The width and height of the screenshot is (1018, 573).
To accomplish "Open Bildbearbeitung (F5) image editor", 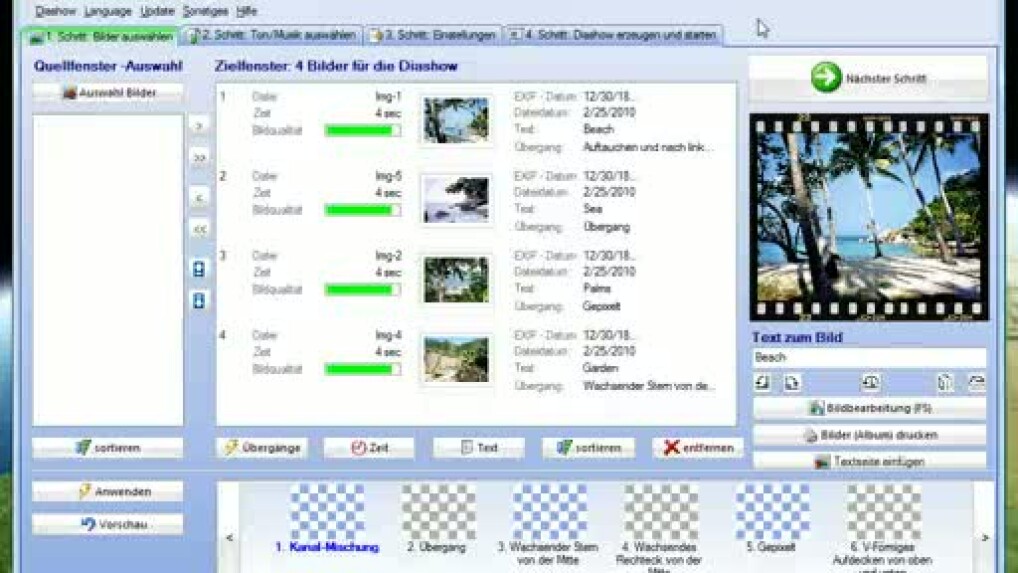I will (x=868, y=409).
